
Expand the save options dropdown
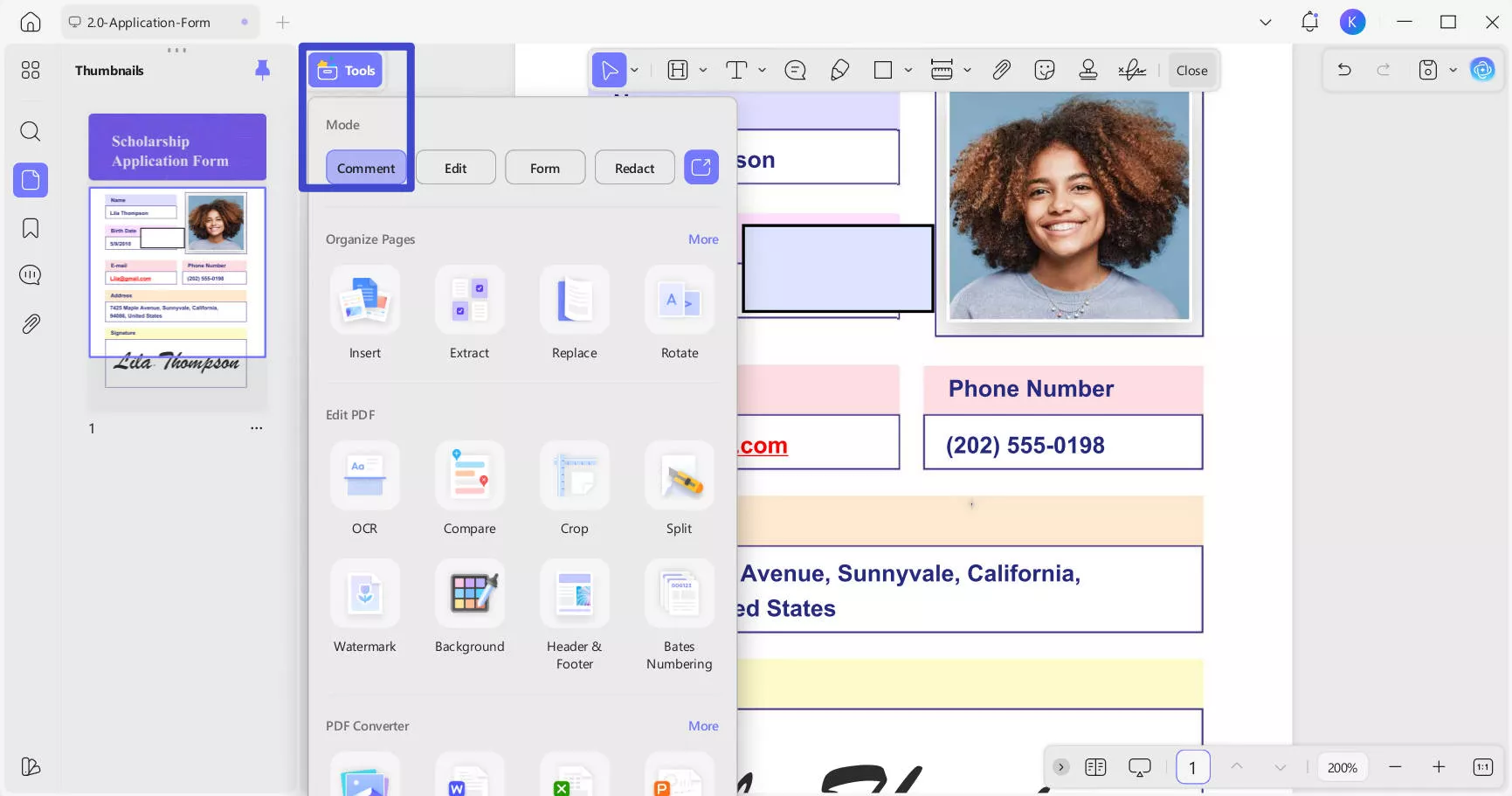1453,70
